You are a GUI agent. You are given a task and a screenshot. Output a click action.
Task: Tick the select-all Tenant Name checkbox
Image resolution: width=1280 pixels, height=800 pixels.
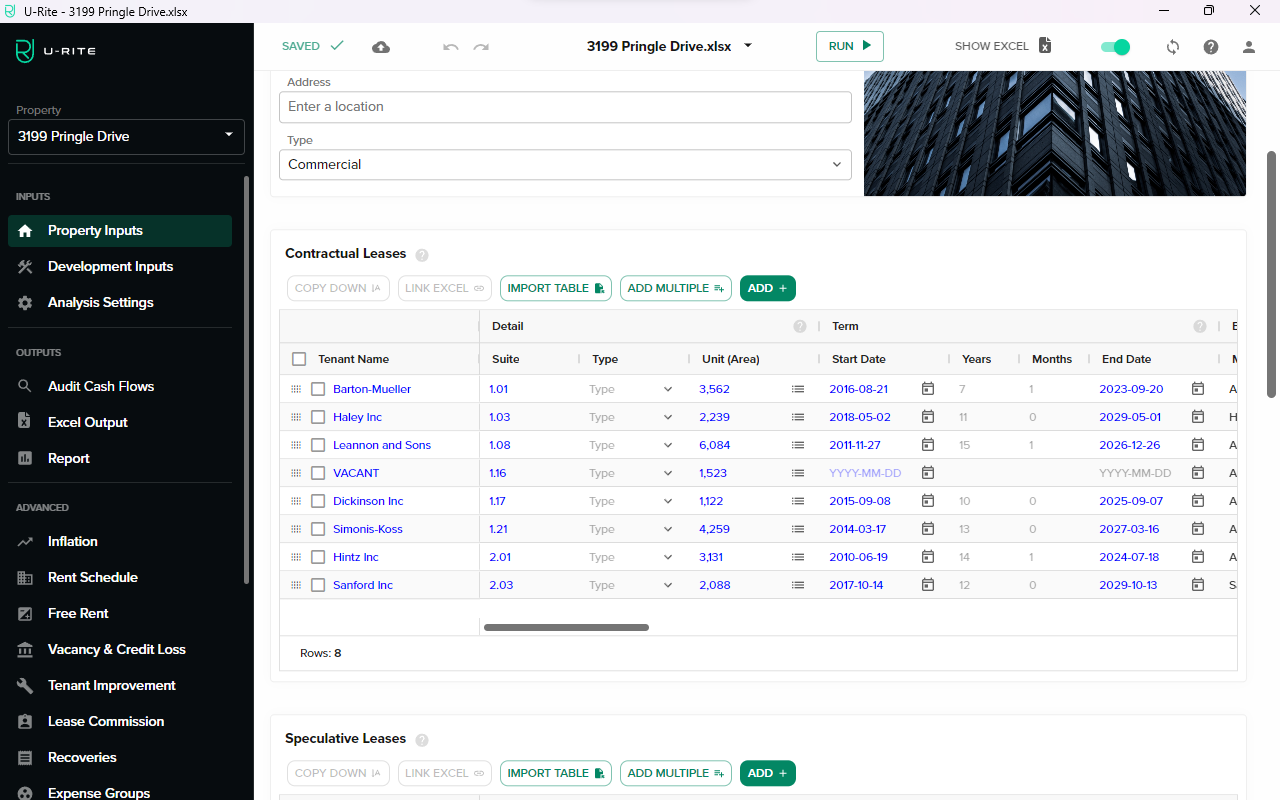pos(299,359)
